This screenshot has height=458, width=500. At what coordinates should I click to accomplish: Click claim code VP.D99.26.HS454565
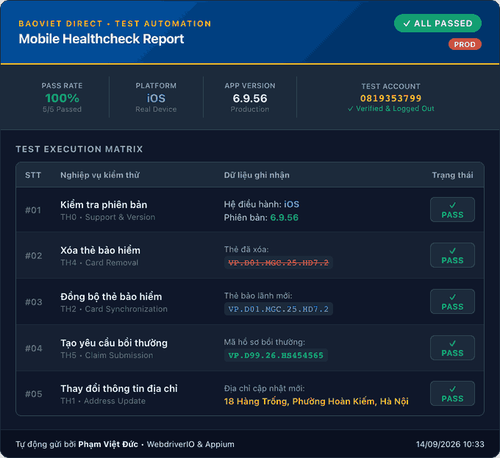276,355
